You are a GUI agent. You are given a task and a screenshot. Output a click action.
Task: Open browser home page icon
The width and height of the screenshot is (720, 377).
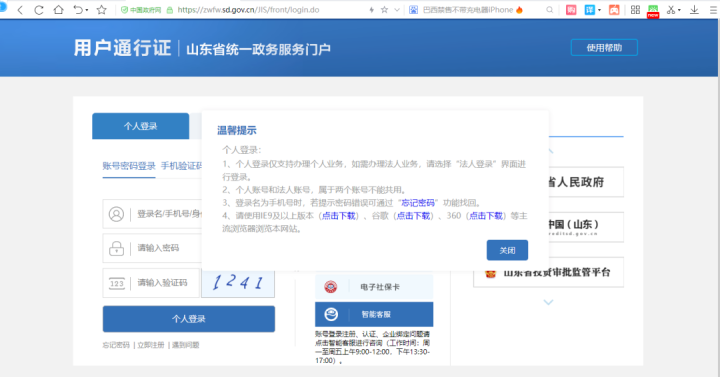(x=58, y=10)
